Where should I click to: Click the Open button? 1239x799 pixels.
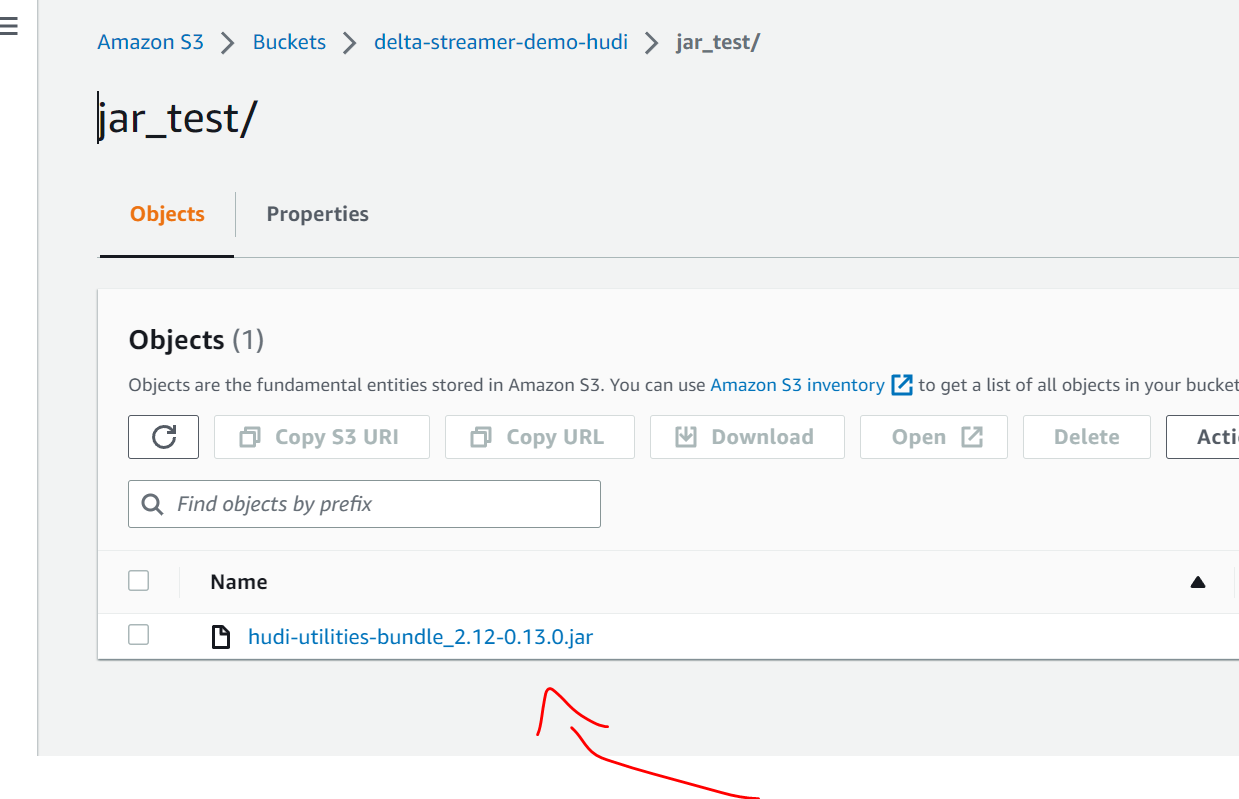(934, 437)
